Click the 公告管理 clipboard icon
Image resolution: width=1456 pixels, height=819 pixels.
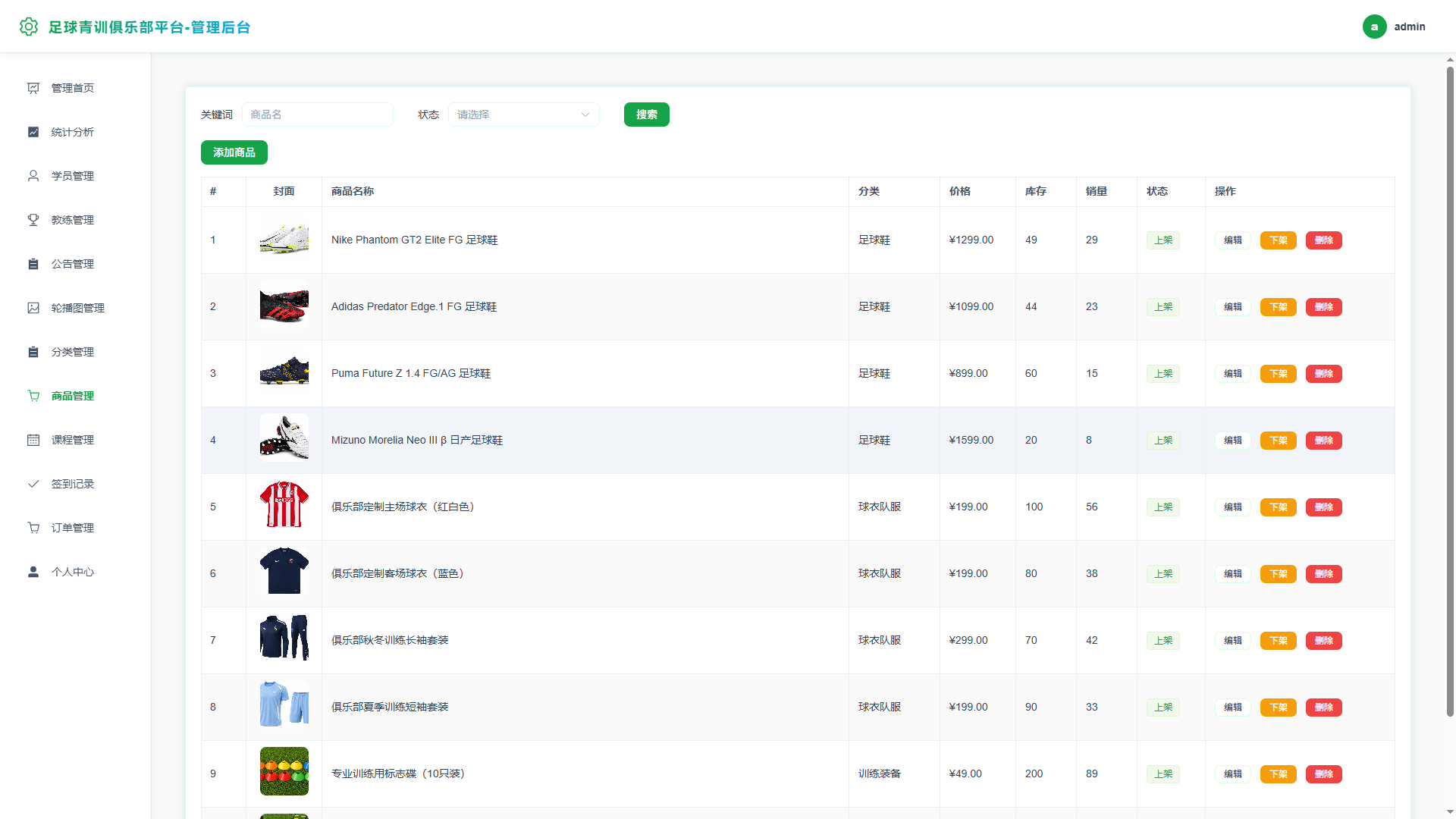pyautogui.click(x=33, y=264)
